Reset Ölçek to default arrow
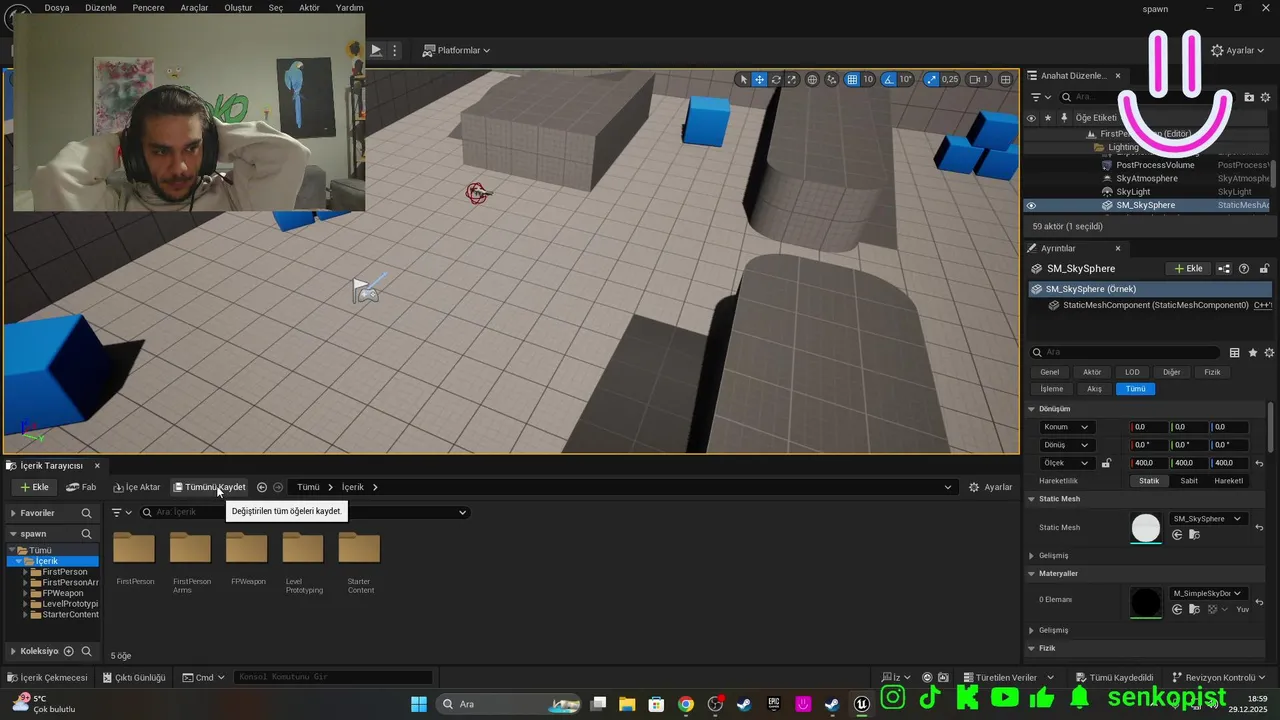The width and height of the screenshot is (1280, 720). 1259,464
